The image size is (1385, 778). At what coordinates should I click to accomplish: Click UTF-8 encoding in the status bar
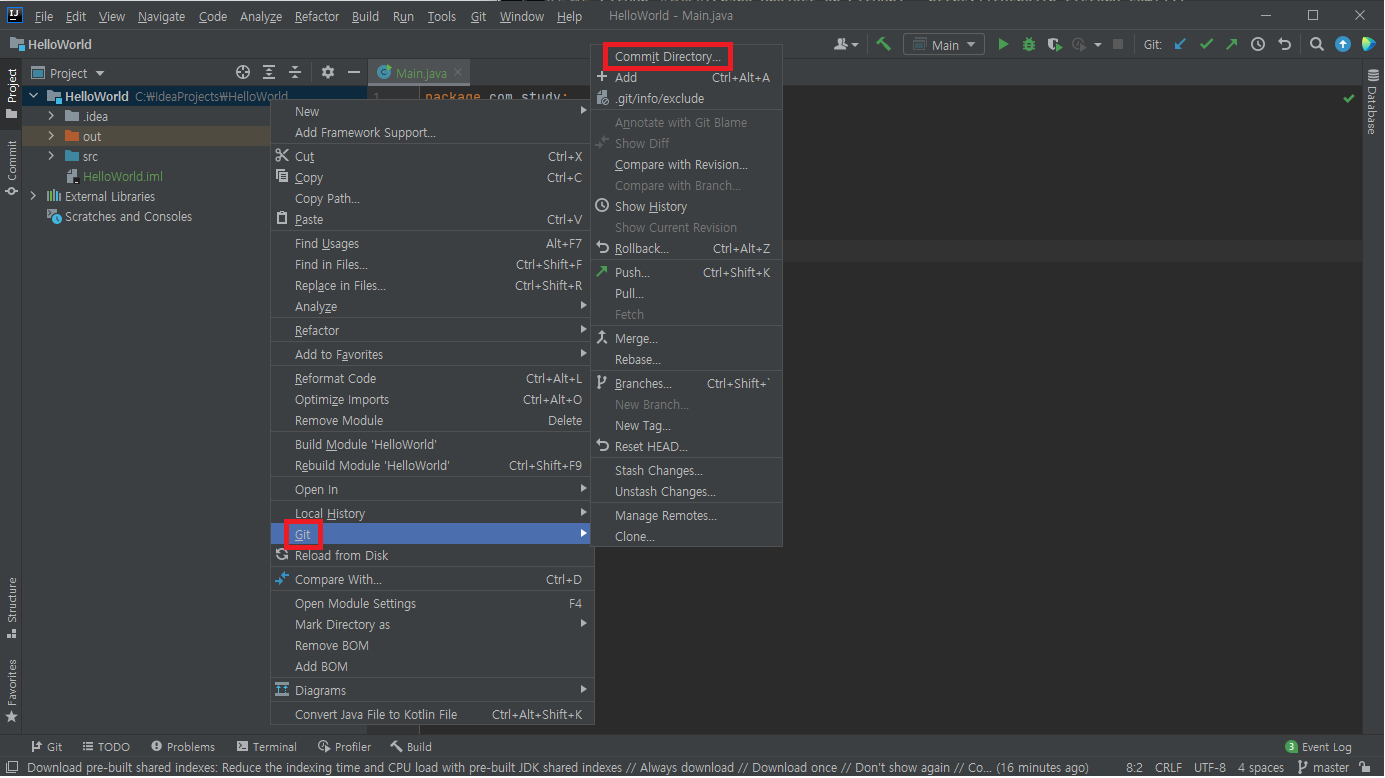(1209, 768)
